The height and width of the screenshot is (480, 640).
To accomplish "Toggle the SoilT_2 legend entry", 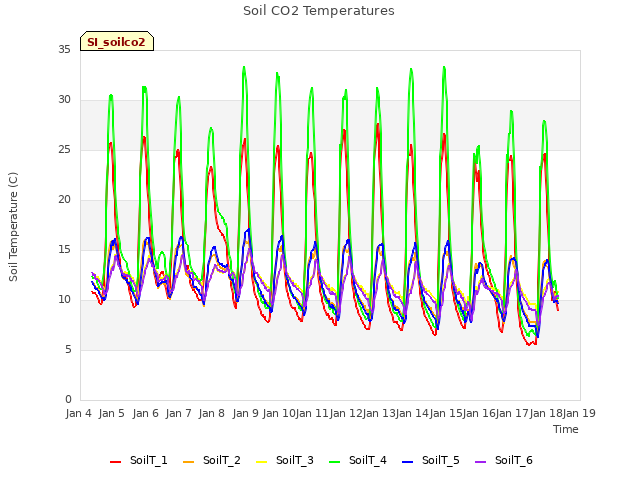I will pyautogui.click(x=212, y=460).
